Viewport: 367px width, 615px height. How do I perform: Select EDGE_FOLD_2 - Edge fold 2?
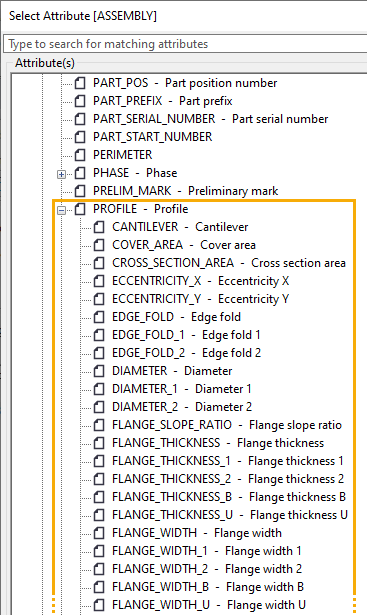(187, 353)
